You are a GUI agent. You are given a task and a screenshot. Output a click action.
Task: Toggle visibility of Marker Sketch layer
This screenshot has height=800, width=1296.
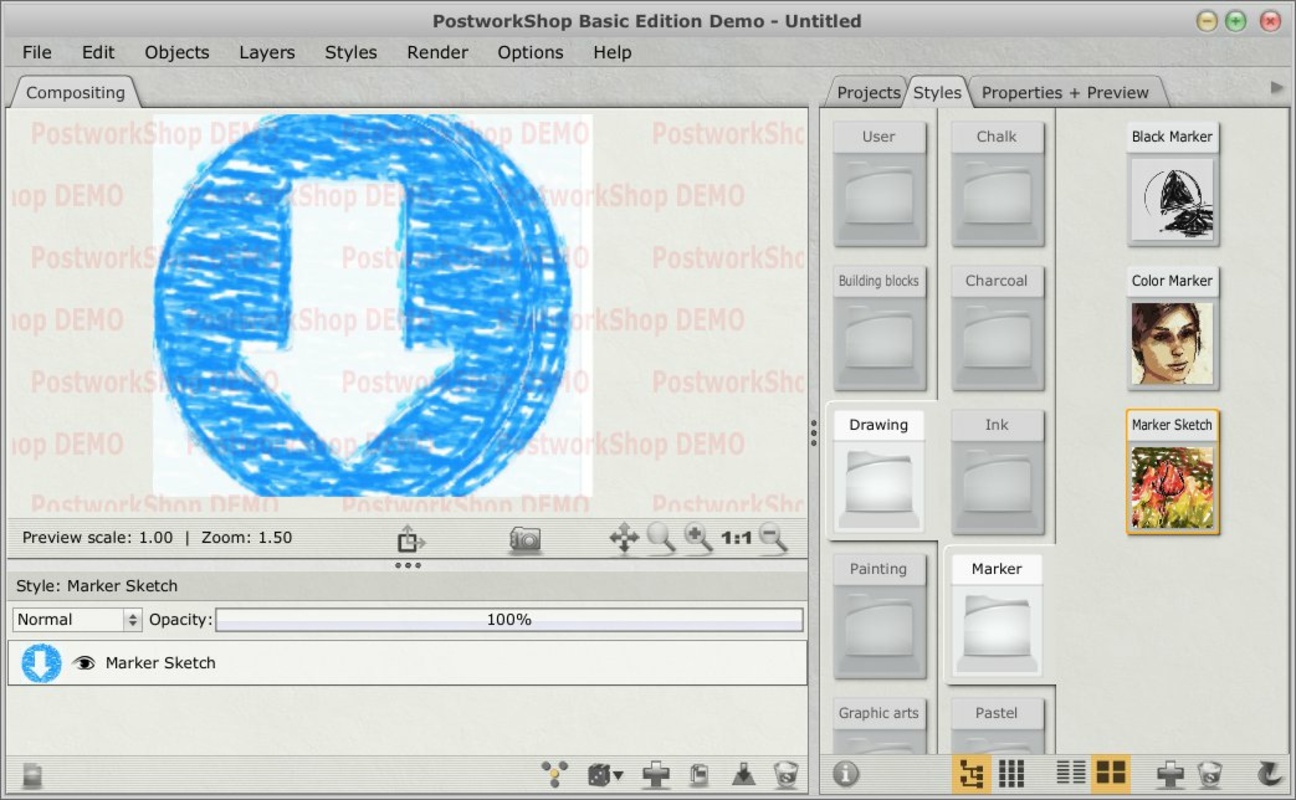(85, 663)
